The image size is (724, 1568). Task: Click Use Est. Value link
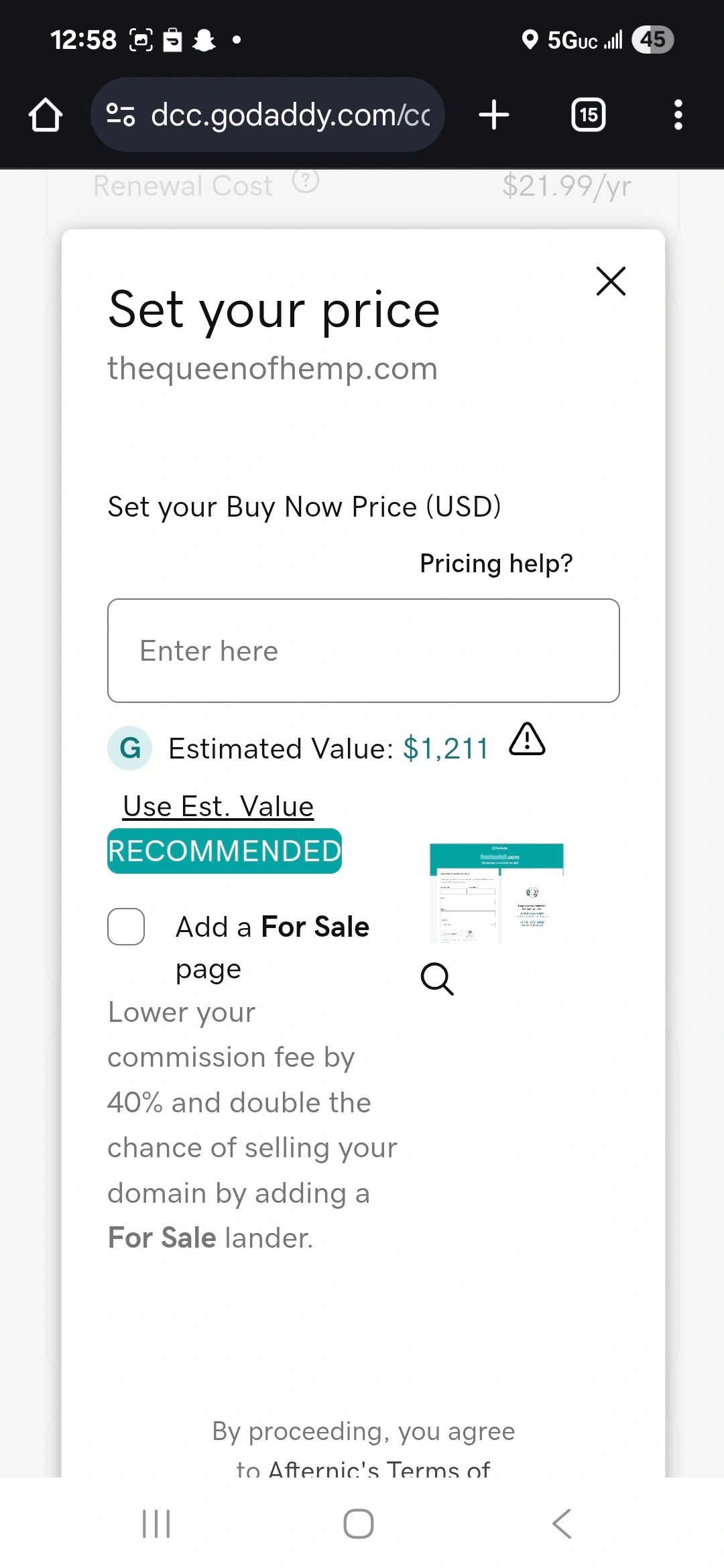tap(218, 806)
